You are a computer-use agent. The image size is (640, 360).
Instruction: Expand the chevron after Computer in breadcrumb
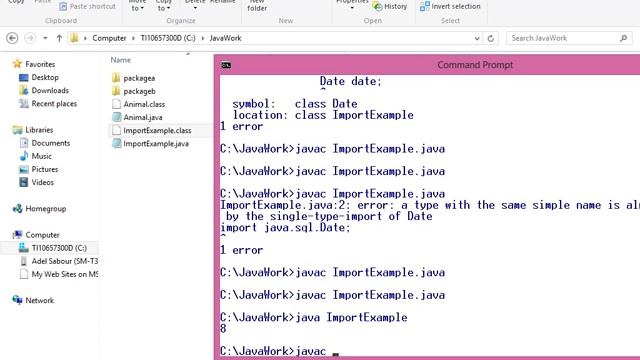[x=133, y=38]
